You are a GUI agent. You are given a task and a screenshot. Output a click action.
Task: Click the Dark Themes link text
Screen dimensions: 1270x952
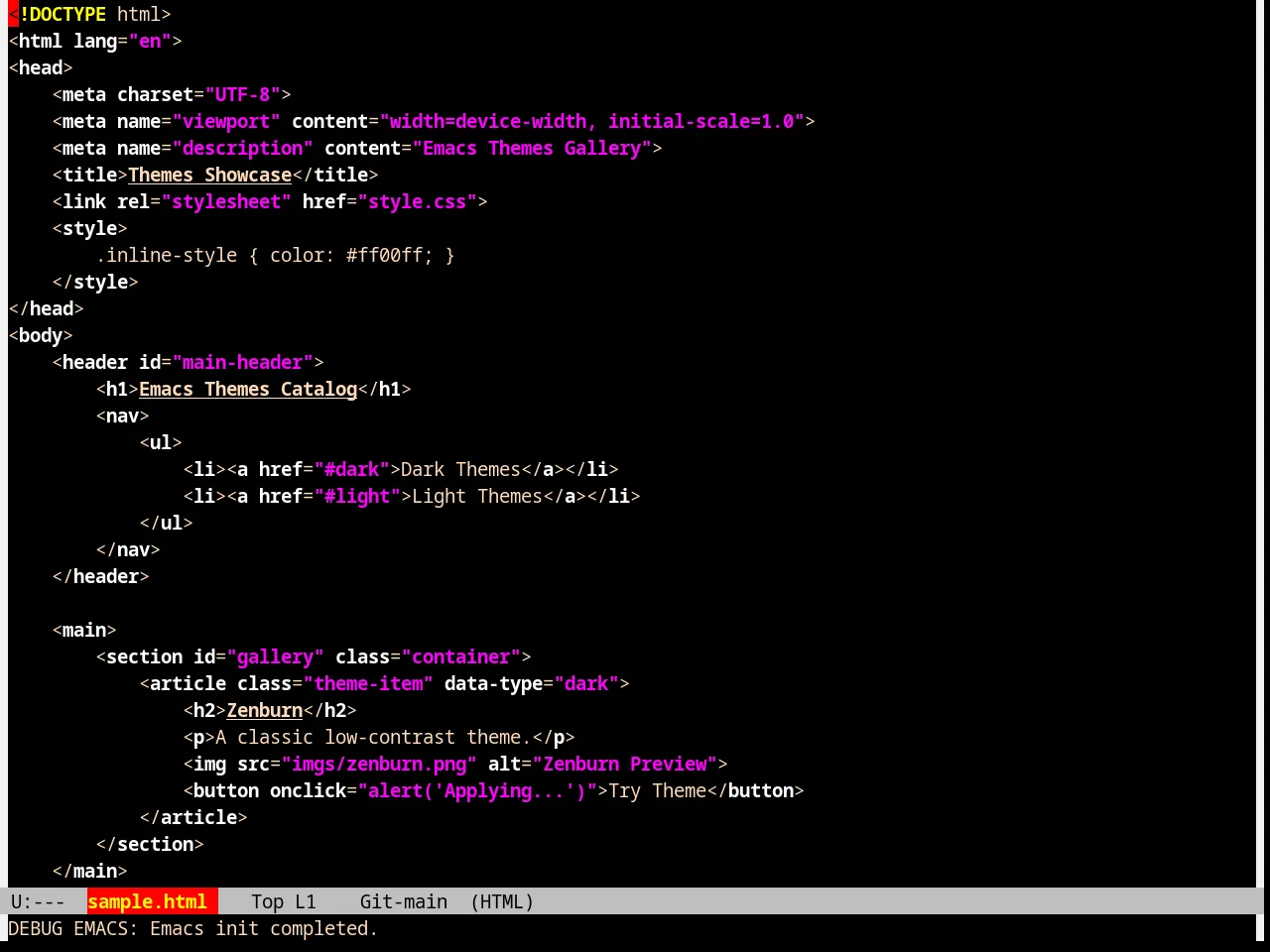[460, 469]
